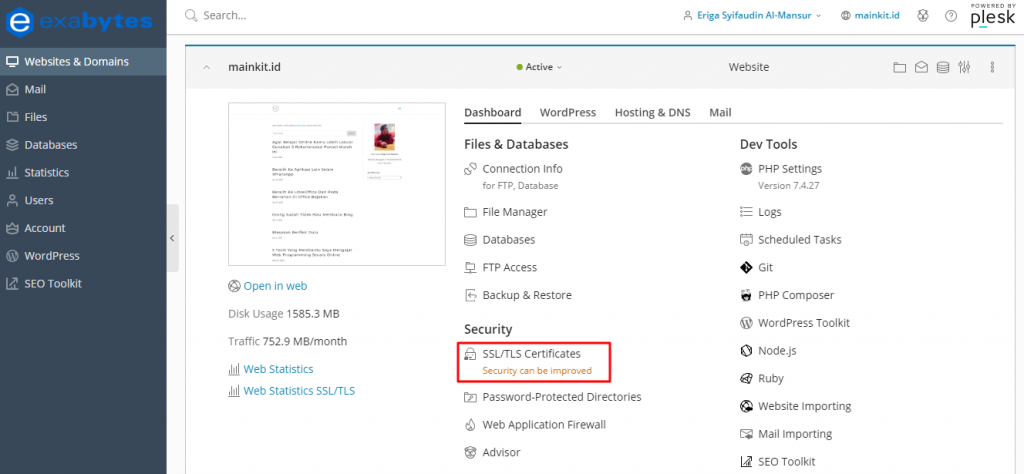Image resolution: width=1024 pixels, height=474 pixels.
Task: Click the search magnifier icon
Action: (x=191, y=16)
